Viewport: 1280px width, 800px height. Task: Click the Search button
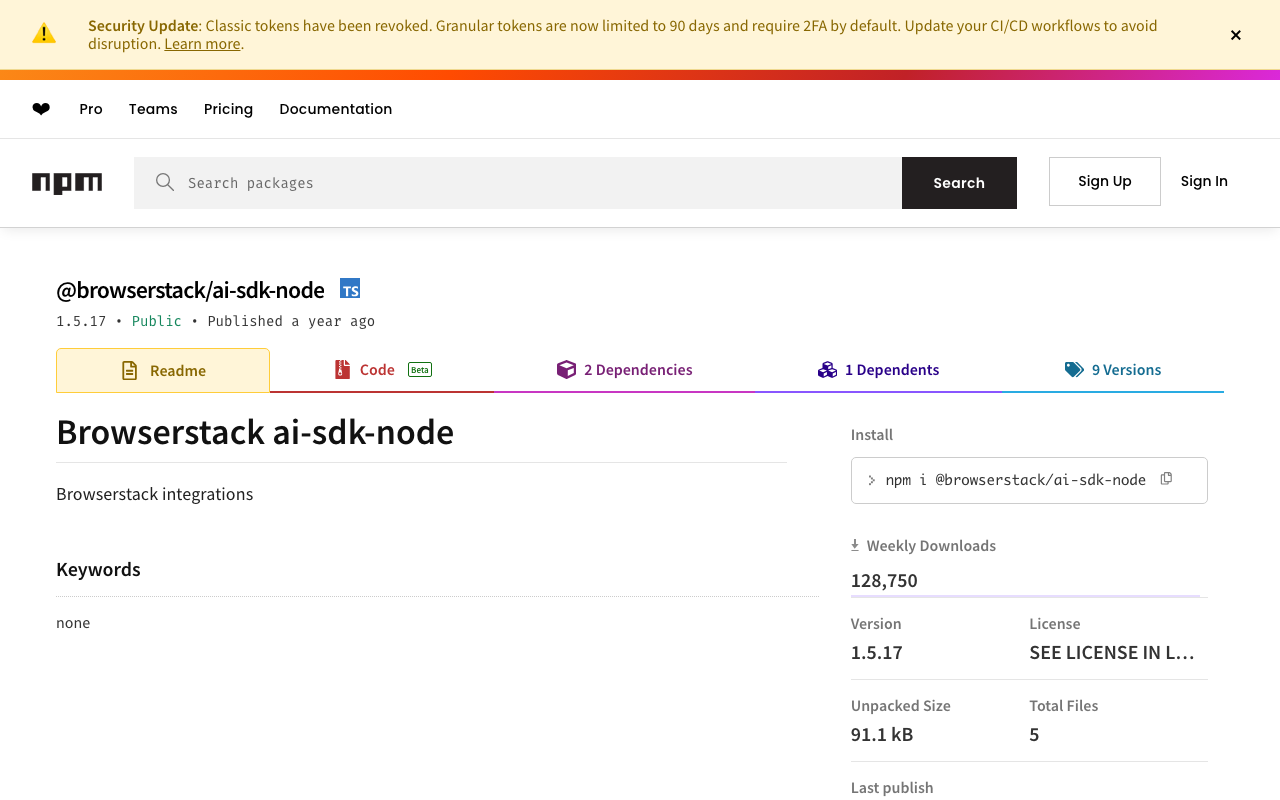point(959,183)
